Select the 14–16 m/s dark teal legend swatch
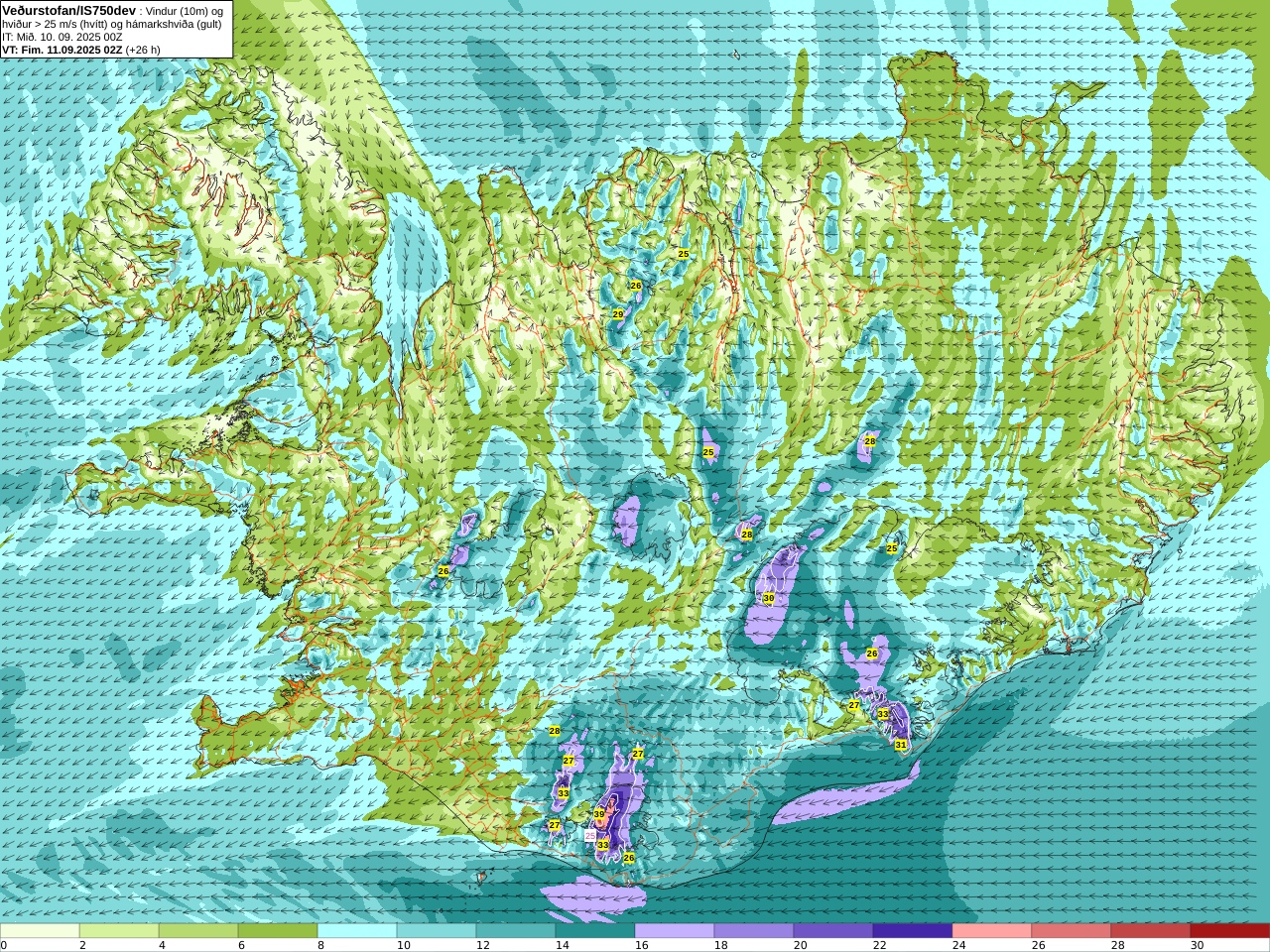 pyautogui.click(x=595, y=931)
